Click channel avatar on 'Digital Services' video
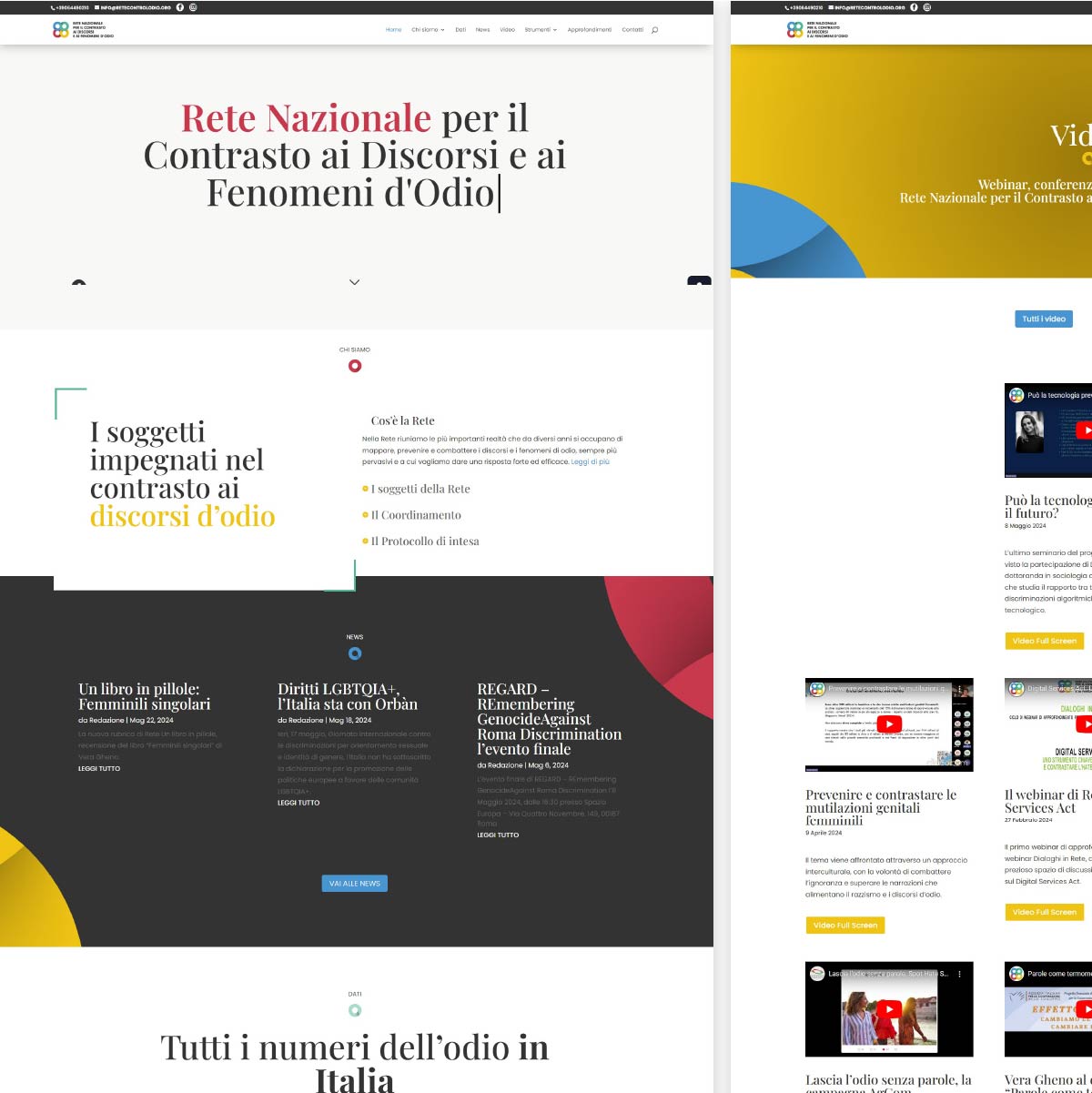 coord(1016,689)
